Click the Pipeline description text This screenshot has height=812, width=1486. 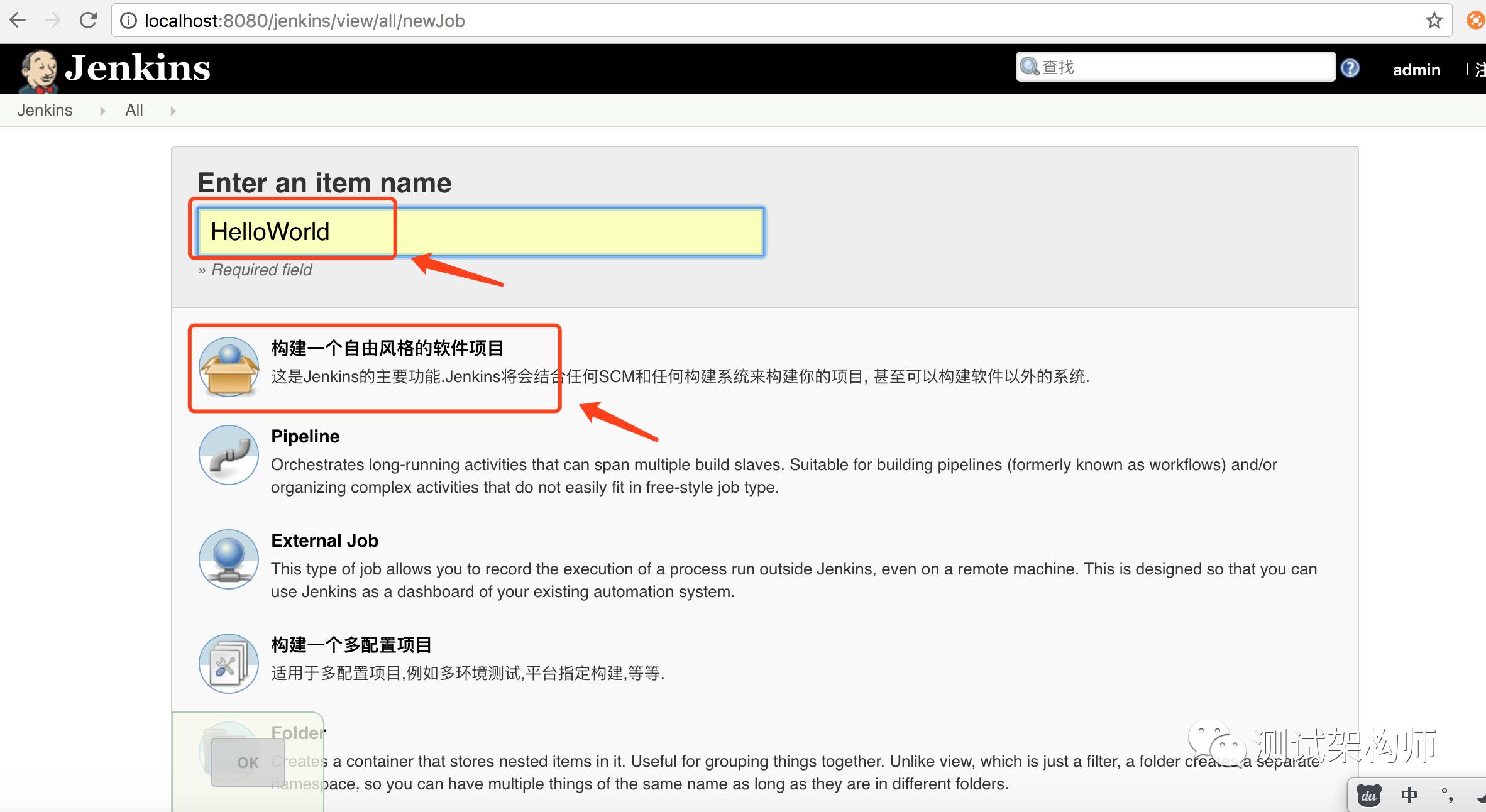pos(774,476)
